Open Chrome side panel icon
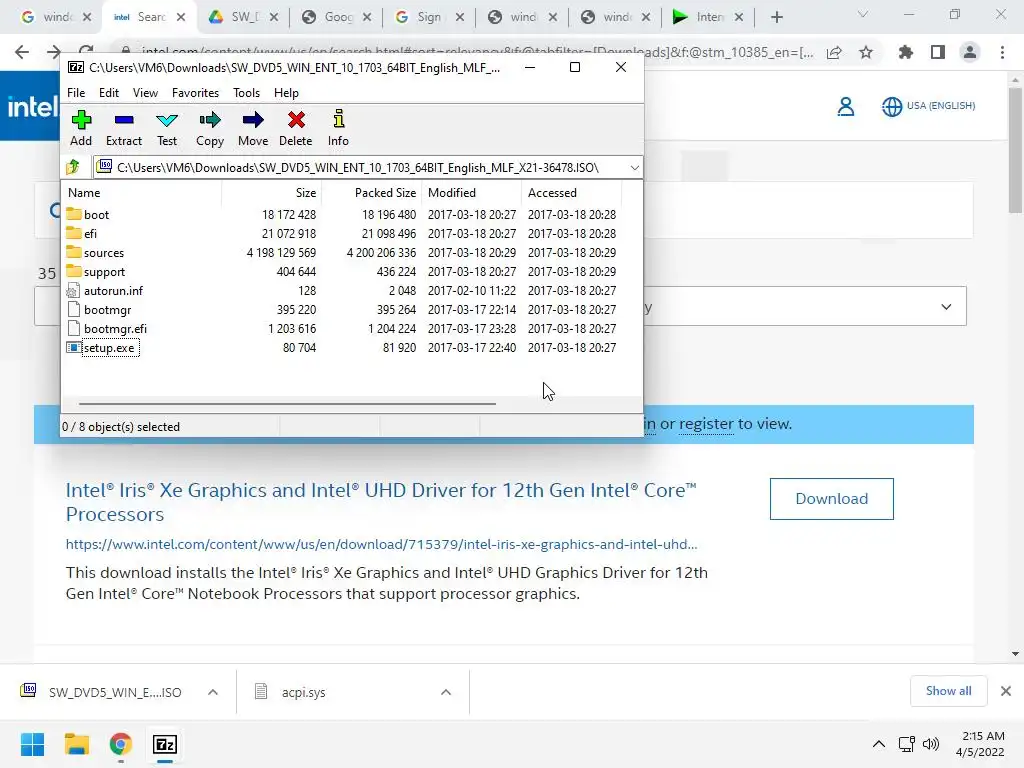 (938, 52)
